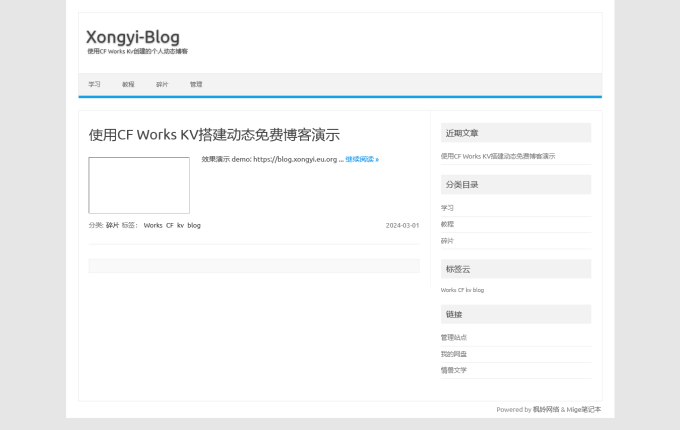Choose 学习 in the sidebar 分类目录 list
This screenshot has width=680, height=430.
[x=447, y=208]
